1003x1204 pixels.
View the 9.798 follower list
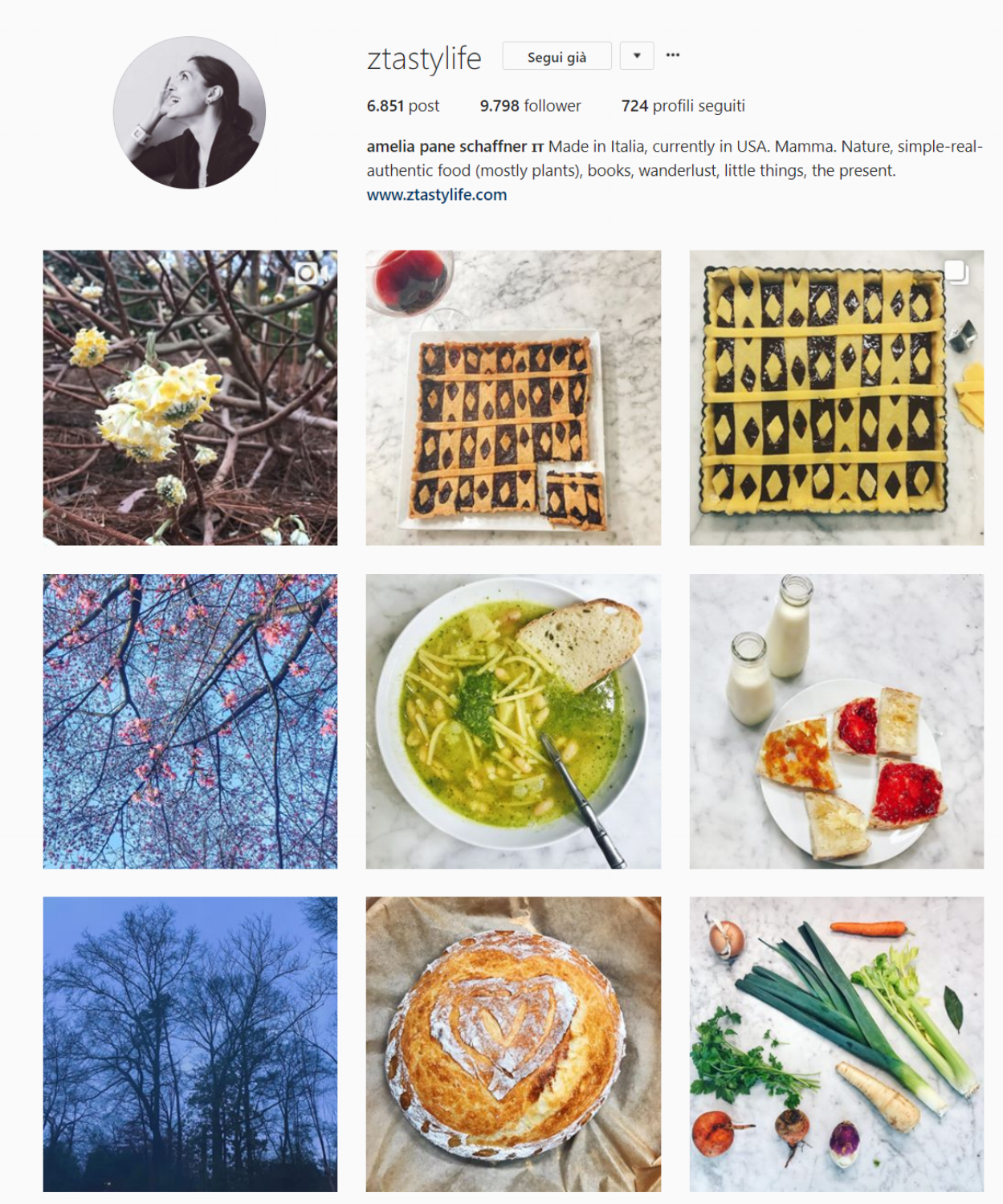530,106
